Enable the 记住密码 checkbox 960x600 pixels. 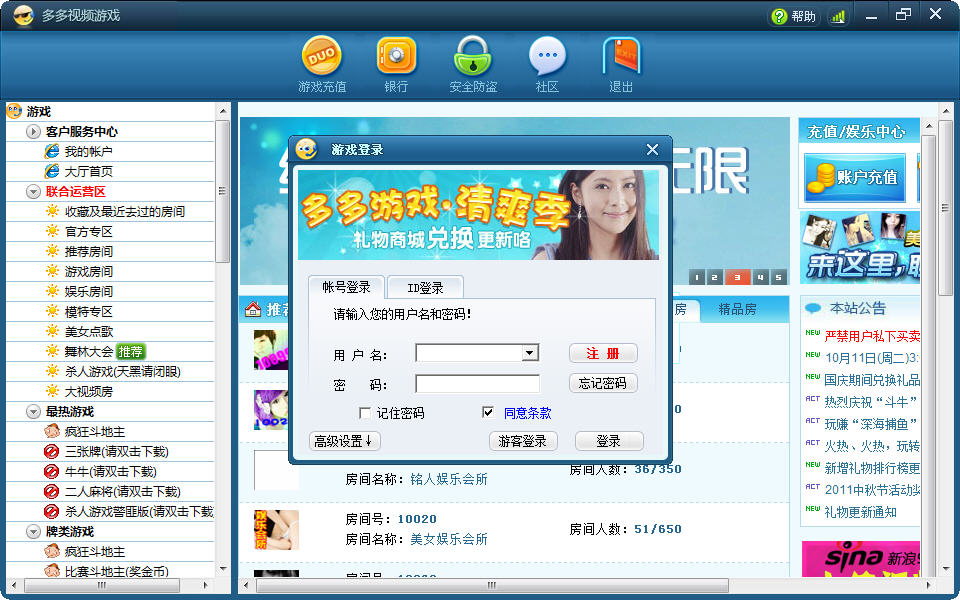point(366,412)
